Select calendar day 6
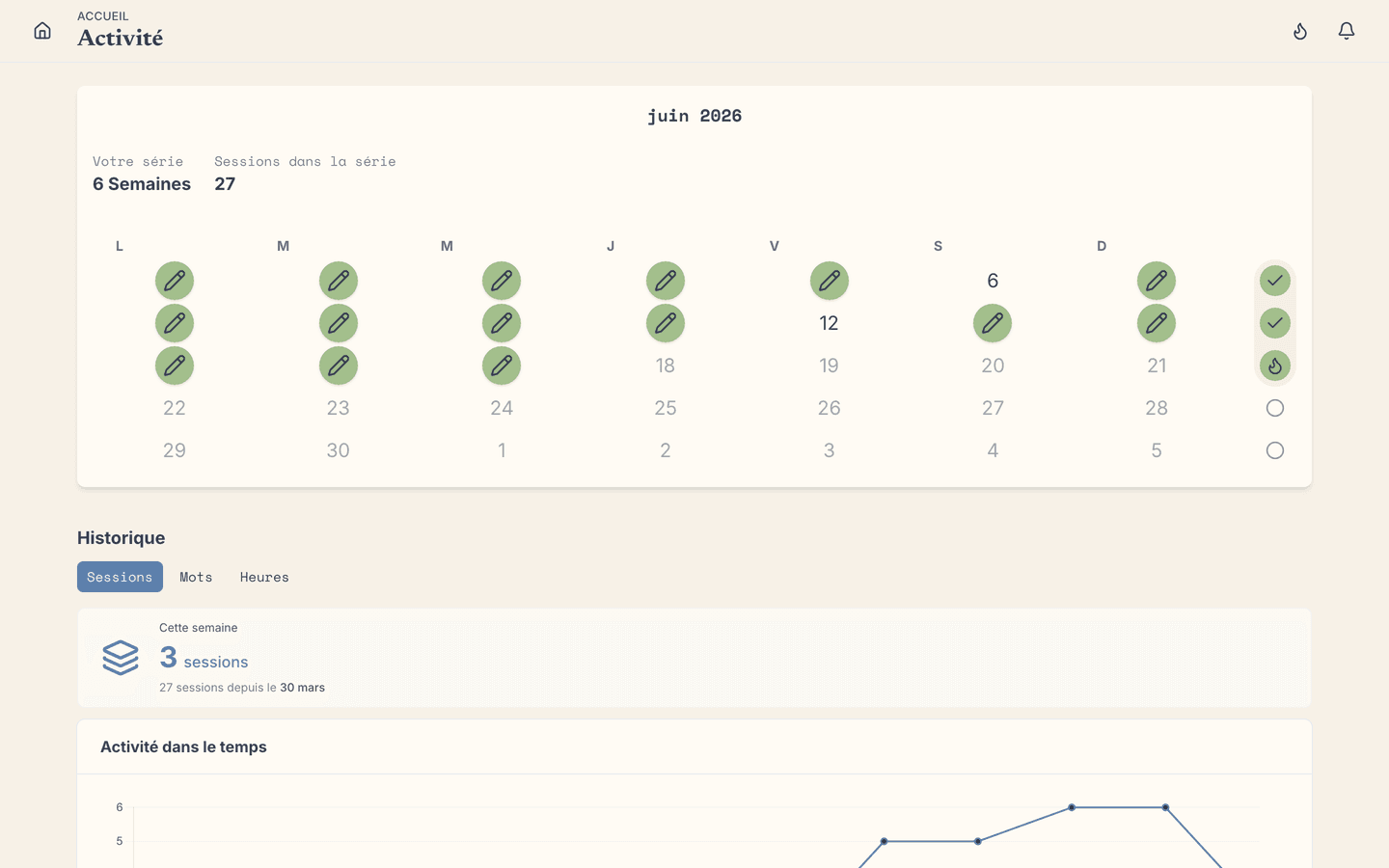Viewport: 1389px width, 868px height. point(993,281)
